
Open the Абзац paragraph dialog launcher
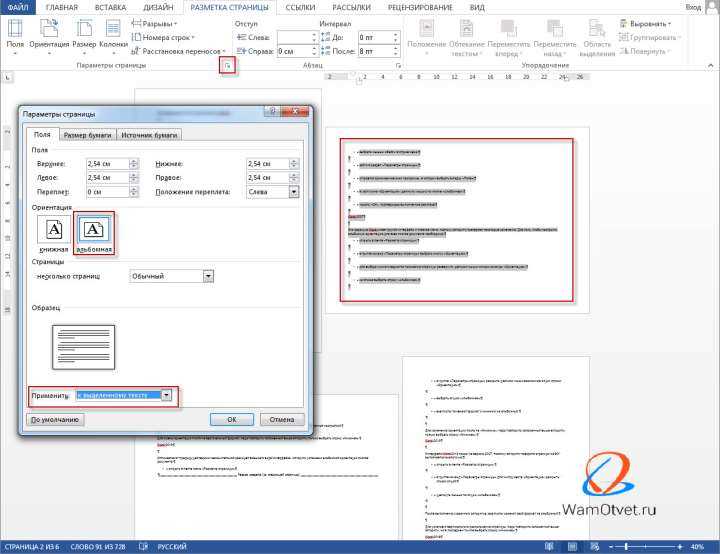click(398, 66)
